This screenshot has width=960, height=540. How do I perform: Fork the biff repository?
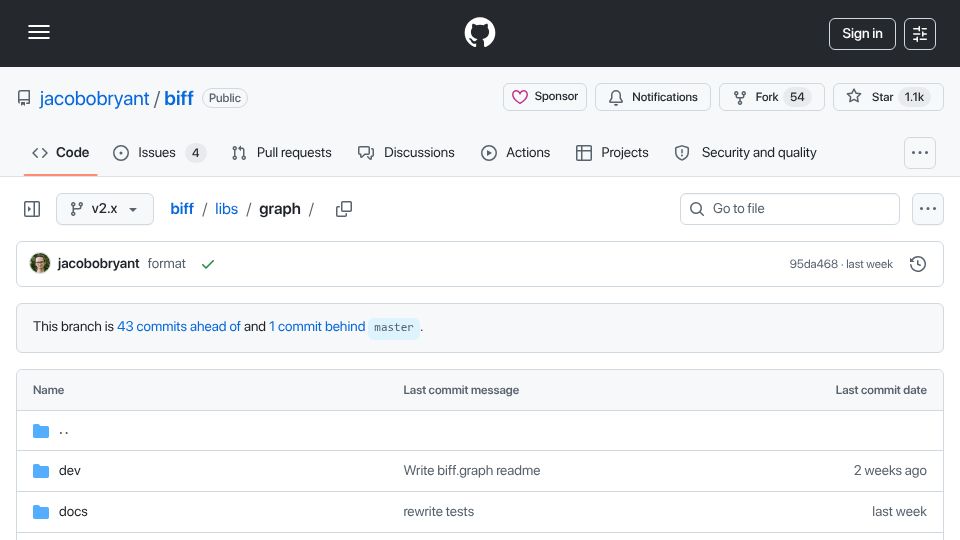(x=771, y=97)
